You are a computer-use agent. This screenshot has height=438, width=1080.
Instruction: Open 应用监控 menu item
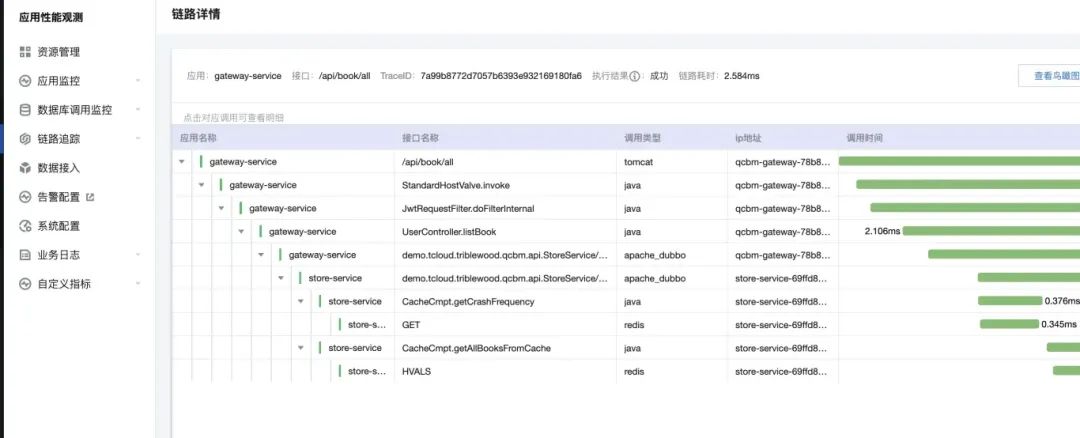(59, 81)
